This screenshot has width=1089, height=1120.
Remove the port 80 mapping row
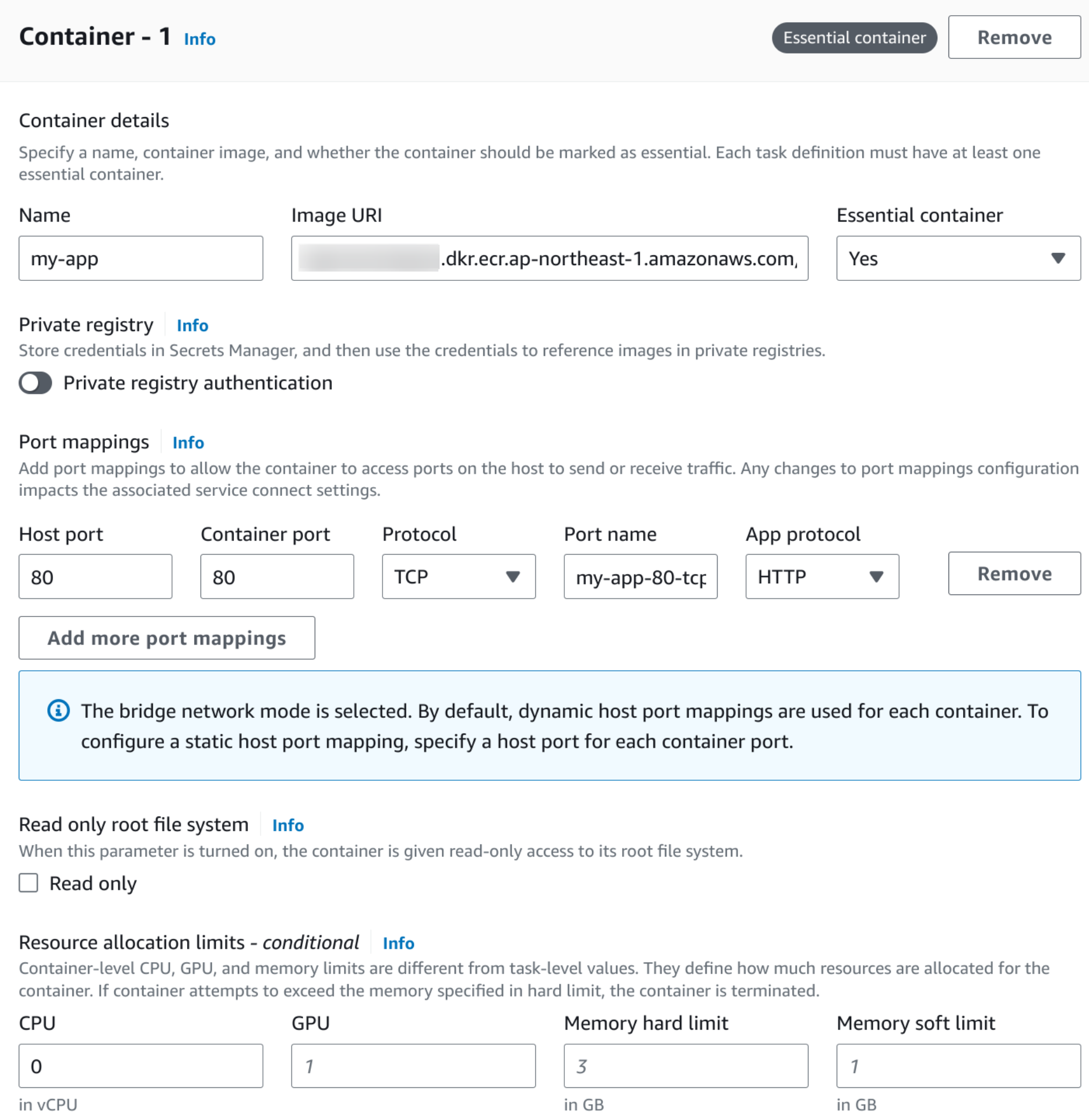1014,573
